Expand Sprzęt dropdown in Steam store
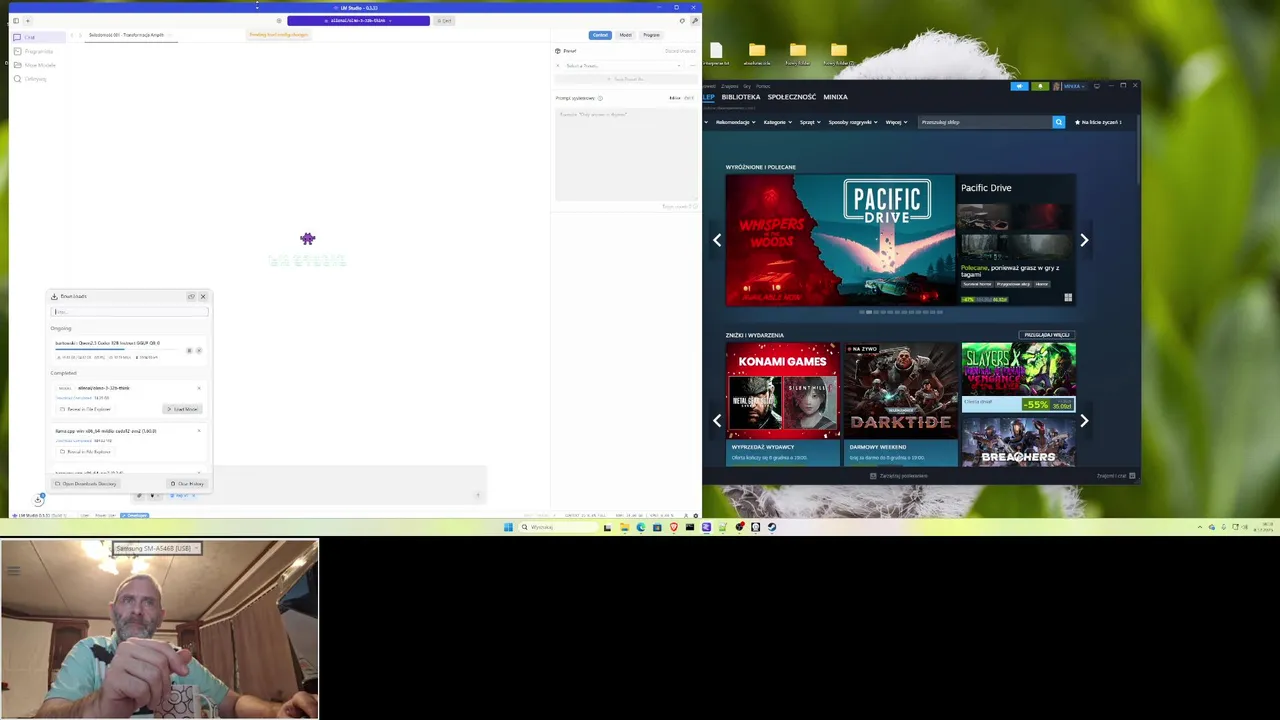The height and width of the screenshot is (720, 1280). click(x=810, y=122)
